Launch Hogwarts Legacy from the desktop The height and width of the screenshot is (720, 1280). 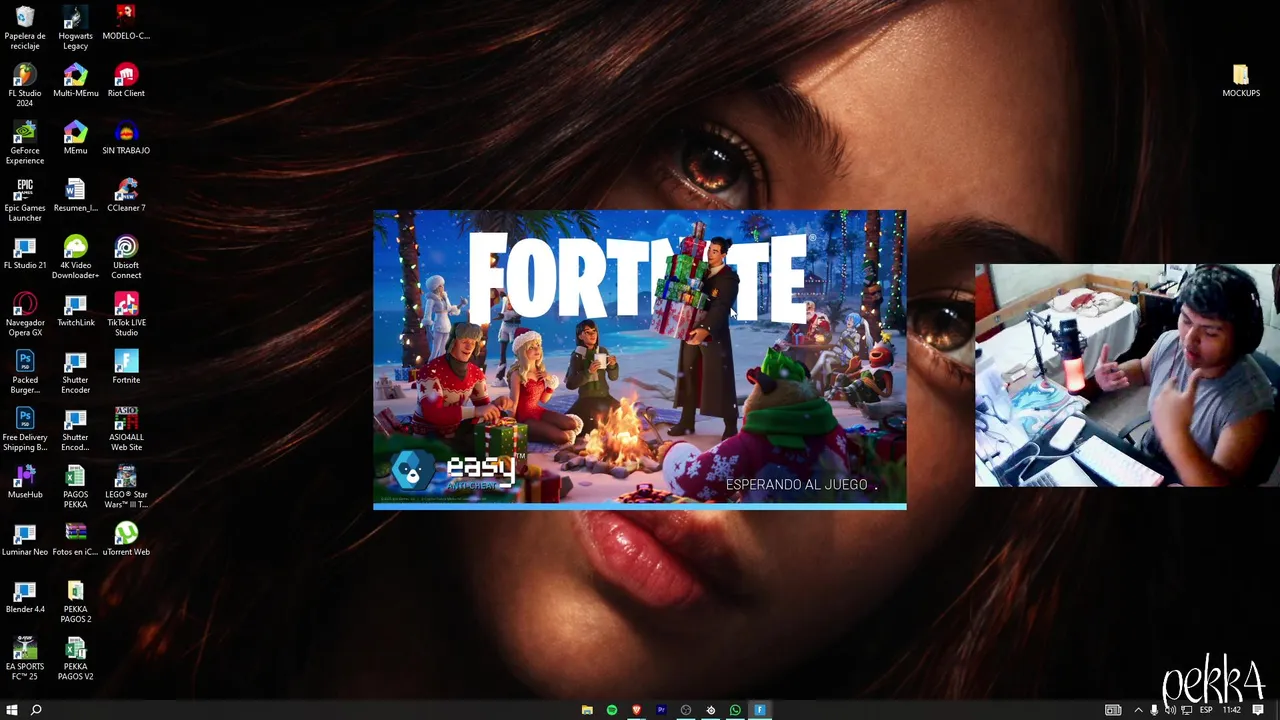[x=75, y=27]
